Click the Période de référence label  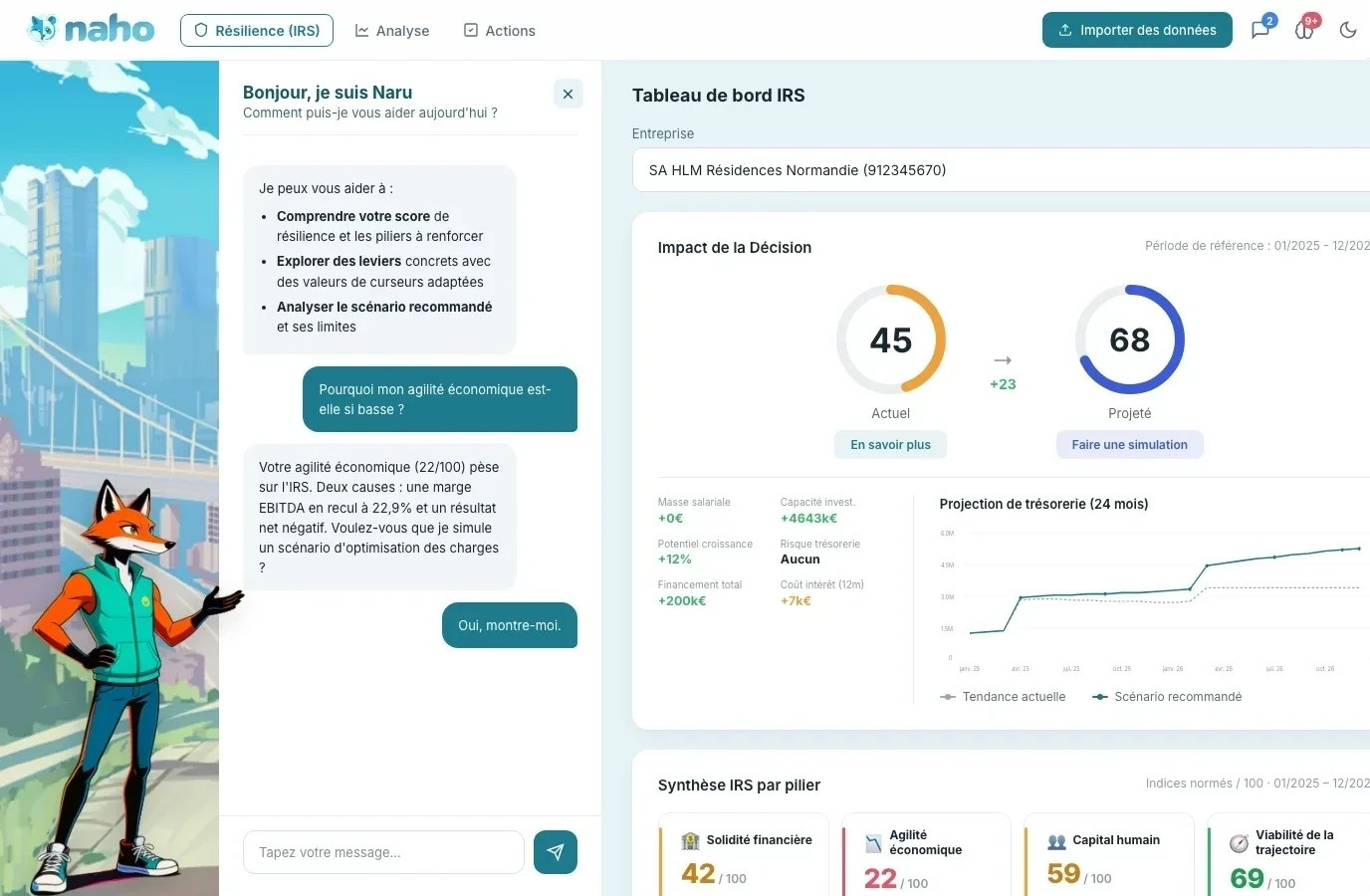(1257, 246)
